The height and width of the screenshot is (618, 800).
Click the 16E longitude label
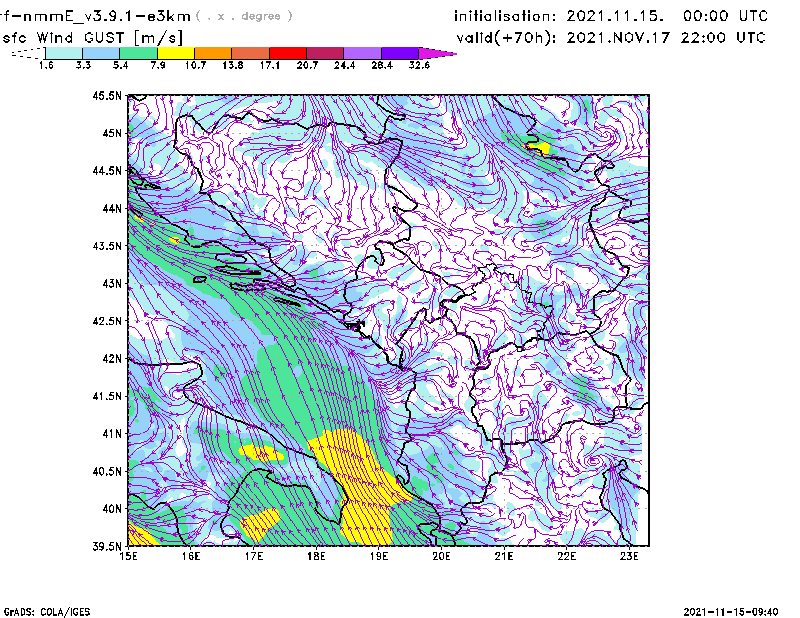point(191,556)
